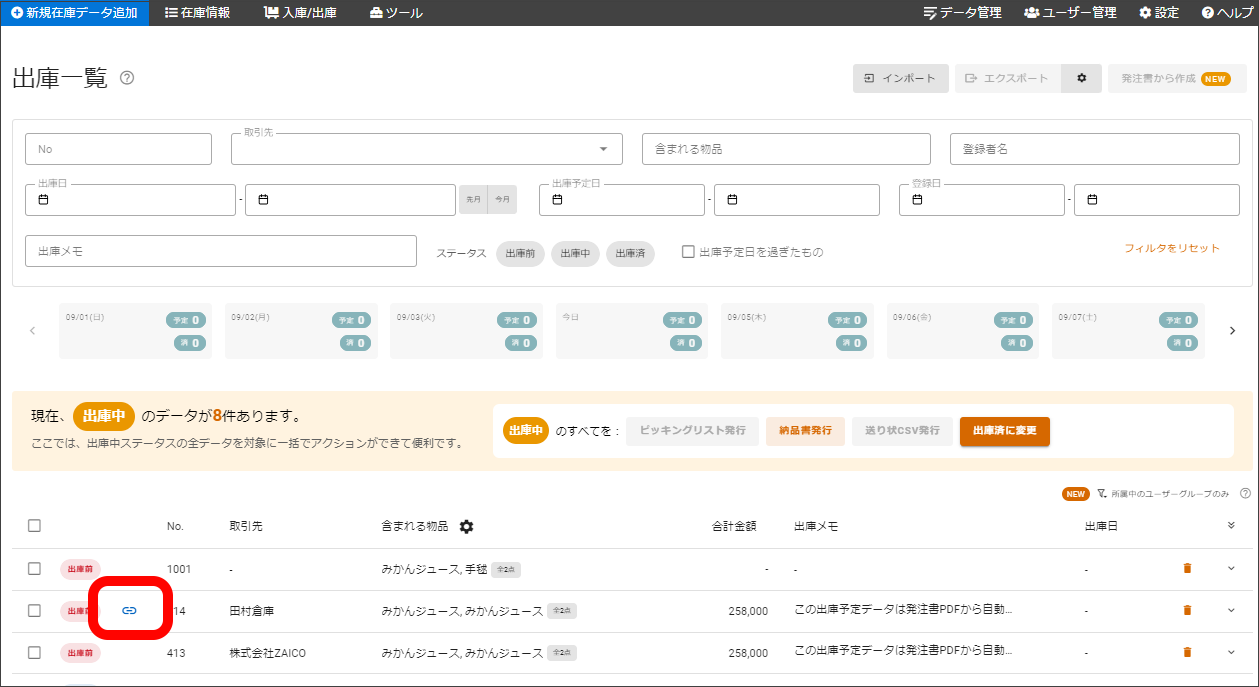Click 納品書発行 button
1259x687 pixels.
(x=805, y=431)
